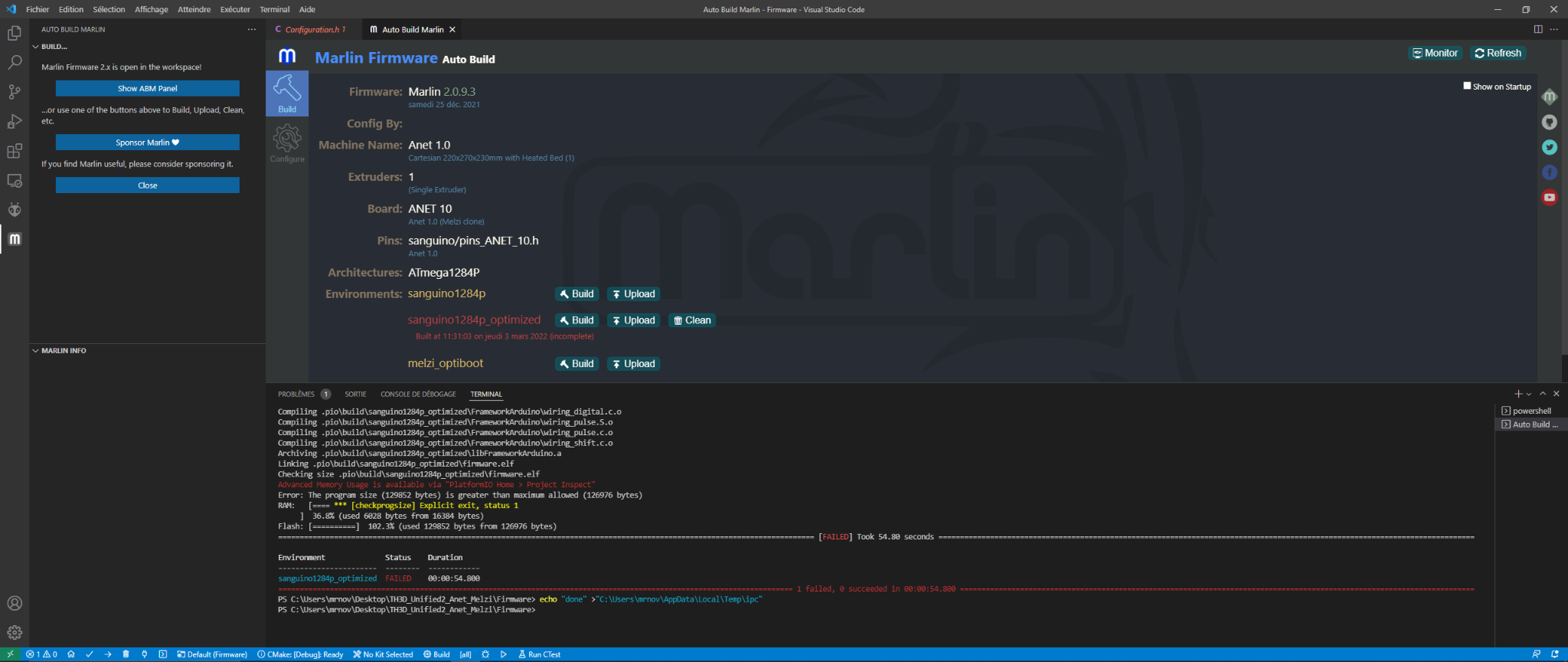Enable Show on Startup checkbox
This screenshot has width=1568, height=662.
click(x=1467, y=86)
